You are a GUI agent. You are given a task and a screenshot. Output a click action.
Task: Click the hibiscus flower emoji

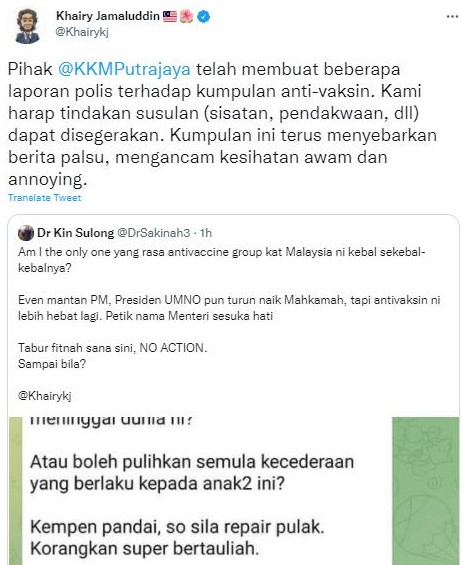(186, 16)
